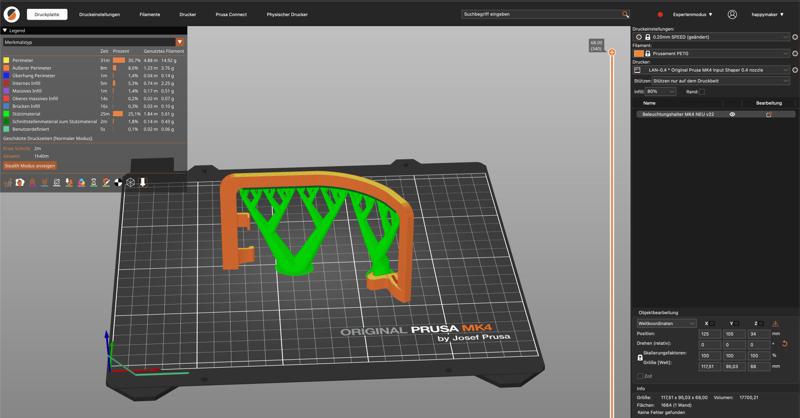Toggle seams visibility icon
Screen dimensions: 800x418
[x=57, y=182]
